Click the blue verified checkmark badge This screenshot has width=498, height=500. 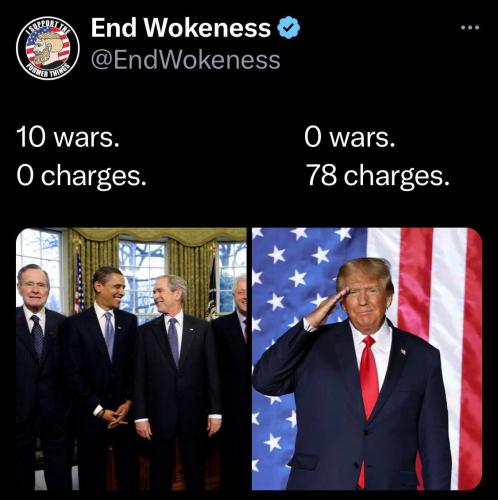(289, 28)
